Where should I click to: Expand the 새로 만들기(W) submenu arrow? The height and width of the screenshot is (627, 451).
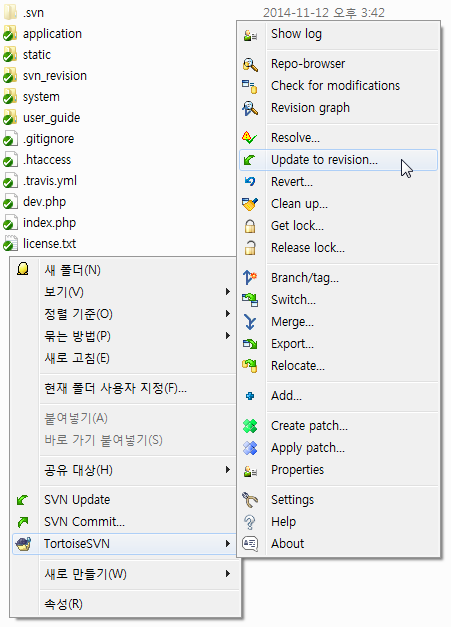(x=227, y=574)
